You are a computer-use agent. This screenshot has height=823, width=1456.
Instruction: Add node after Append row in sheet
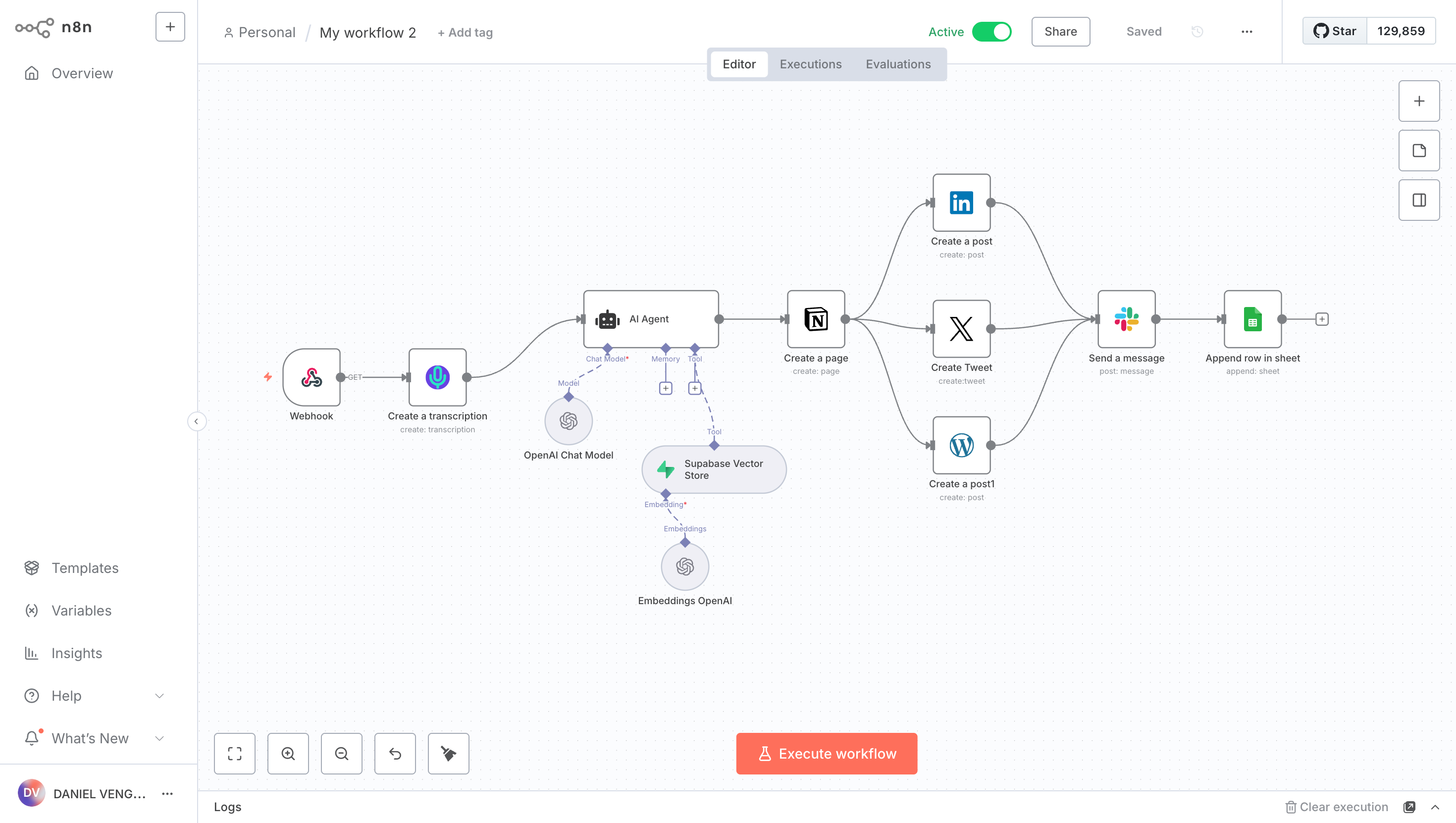(1322, 319)
